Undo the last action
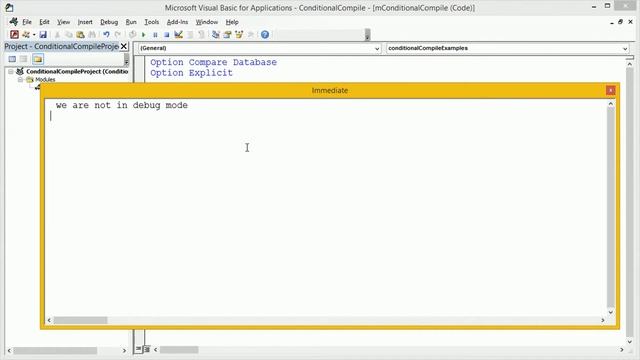Screen dimensions: 640x360 [106, 35]
